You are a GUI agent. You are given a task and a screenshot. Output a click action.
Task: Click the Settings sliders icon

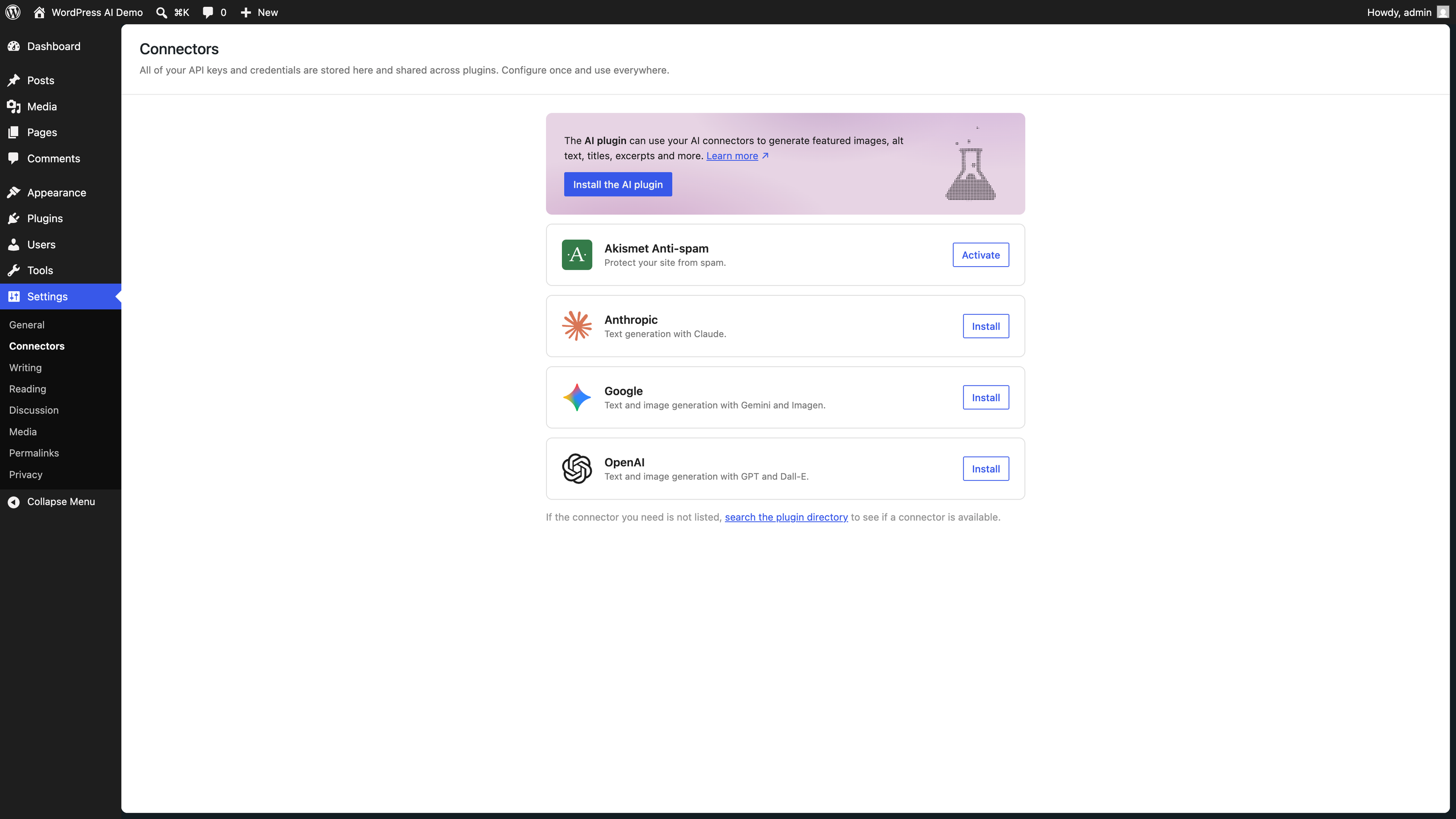tap(14, 297)
